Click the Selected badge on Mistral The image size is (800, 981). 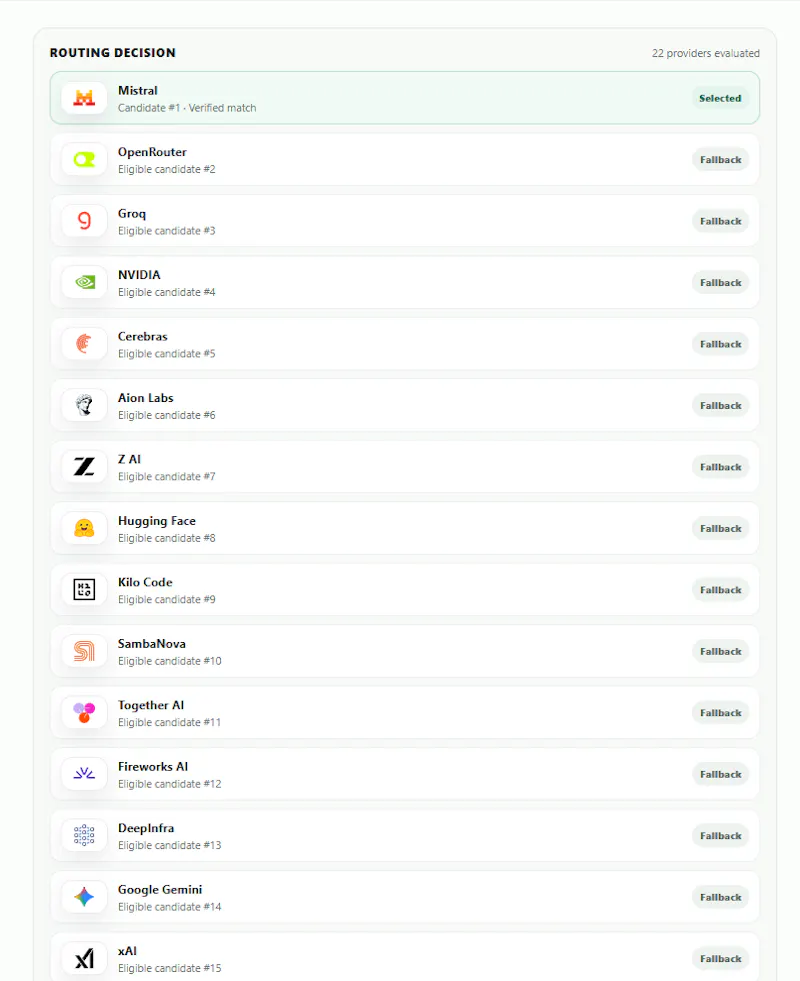click(x=720, y=98)
